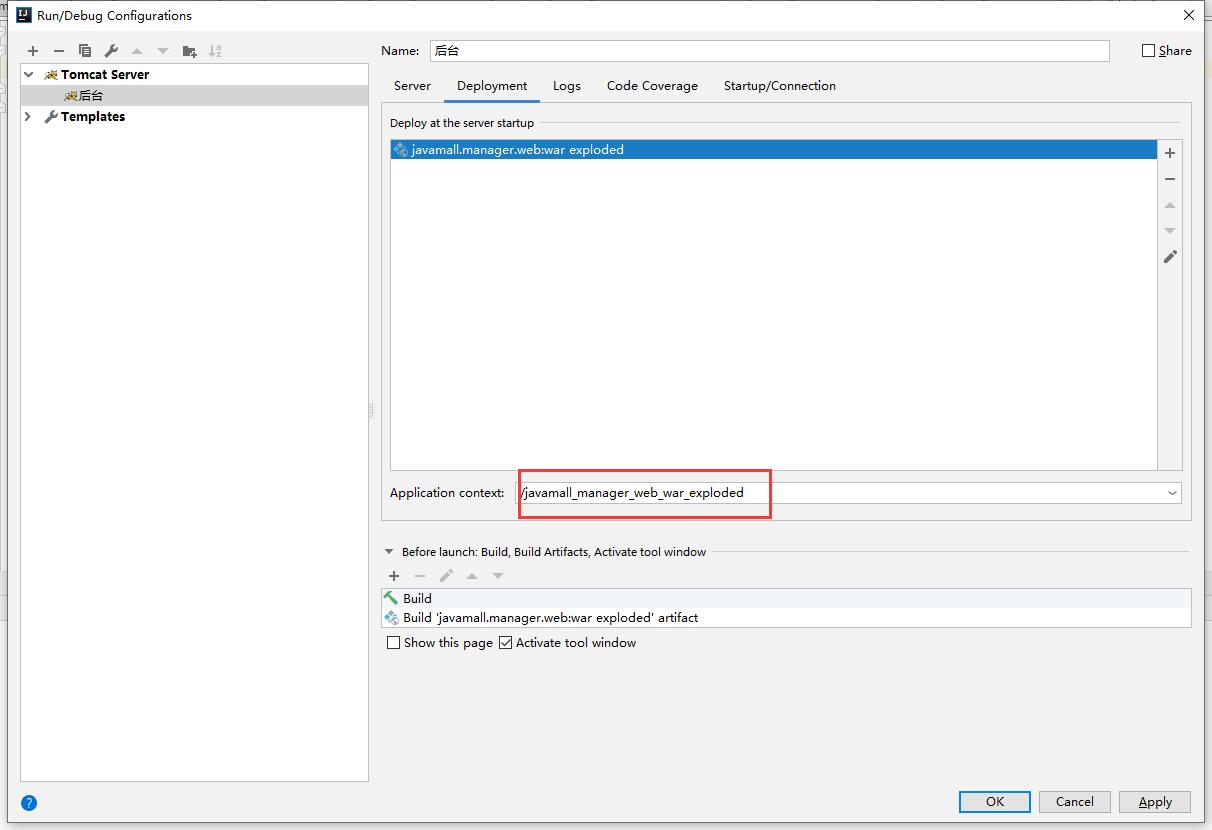
Task: Copy the selected configuration
Action: 85,51
